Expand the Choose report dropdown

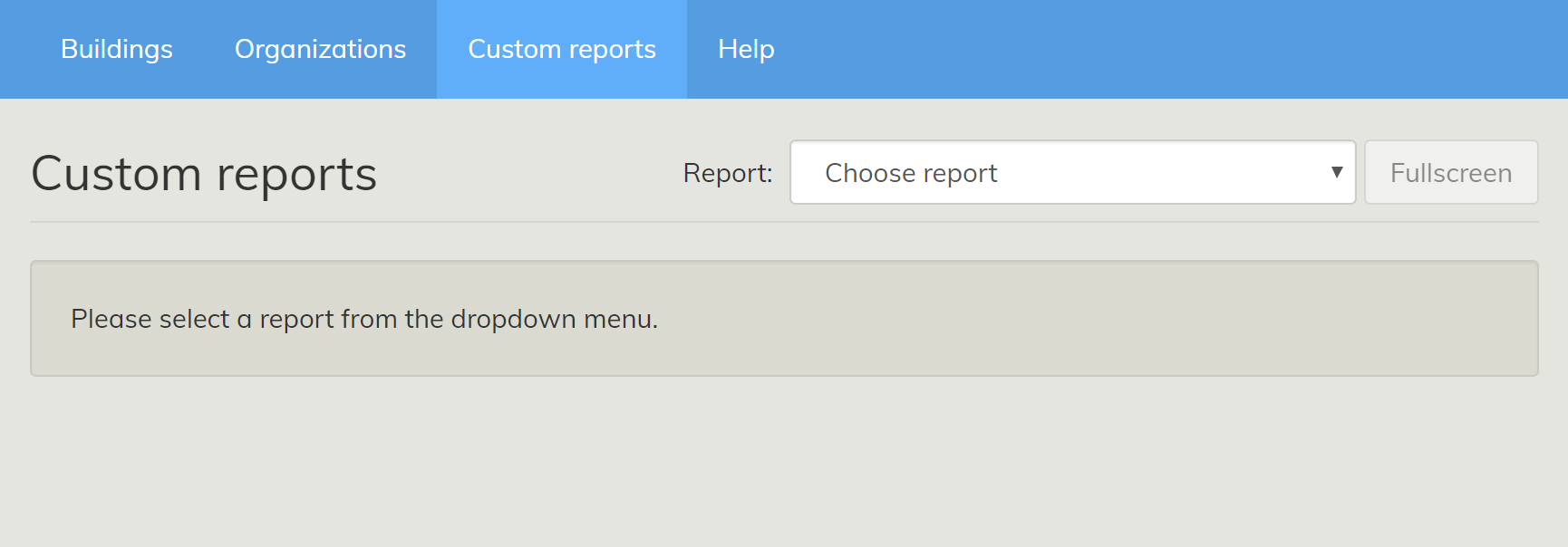[1072, 172]
